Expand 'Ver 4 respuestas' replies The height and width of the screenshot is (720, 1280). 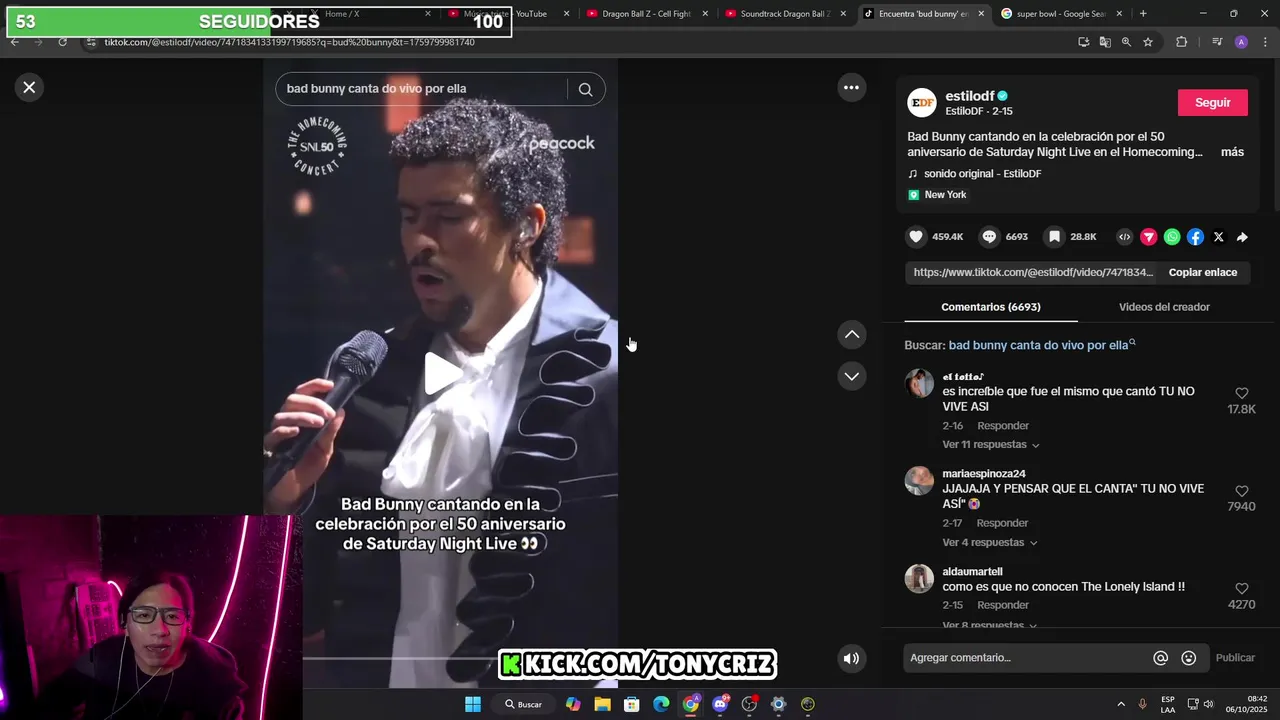click(x=990, y=542)
